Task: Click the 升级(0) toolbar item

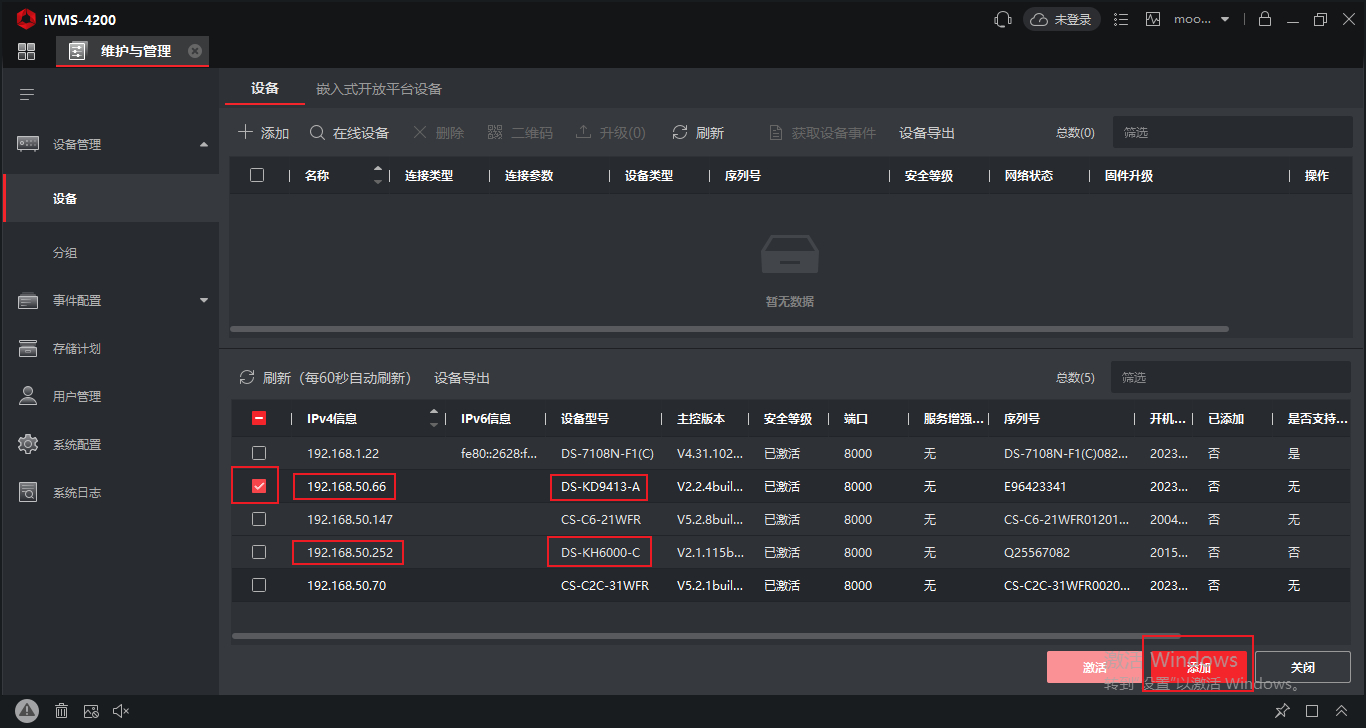Action: pyautogui.click(x=611, y=133)
